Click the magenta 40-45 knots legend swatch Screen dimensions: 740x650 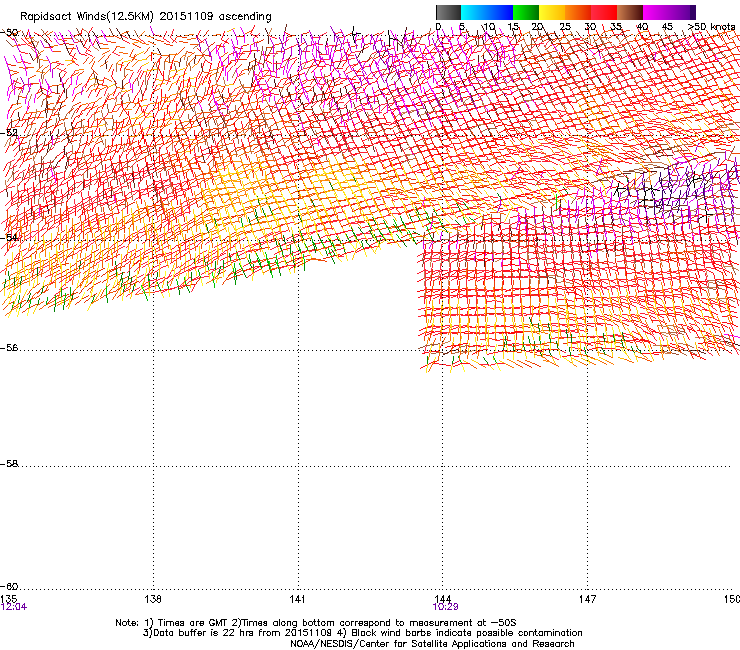pos(656,12)
